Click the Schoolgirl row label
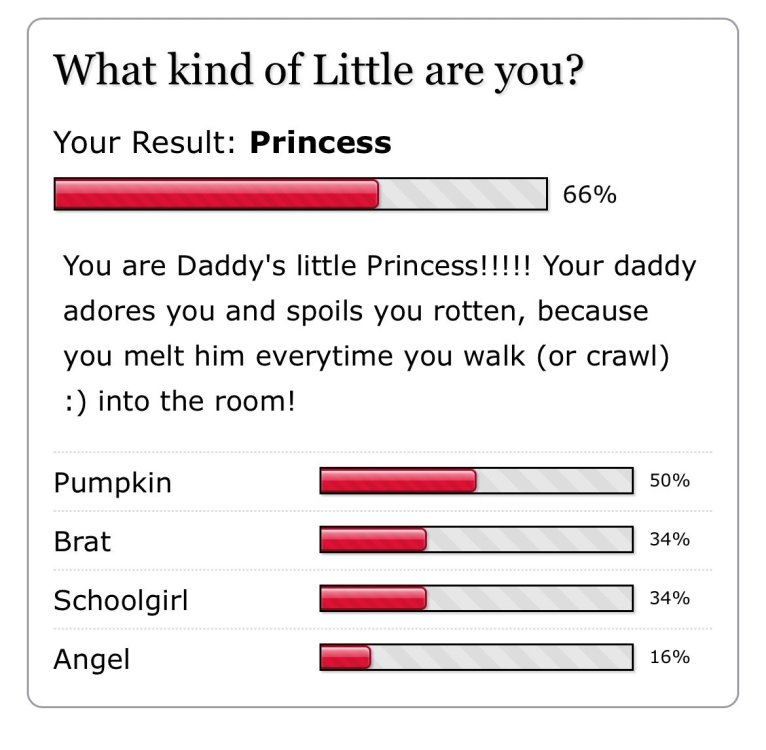Screen dimensions: 766x750 click(x=120, y=600)
